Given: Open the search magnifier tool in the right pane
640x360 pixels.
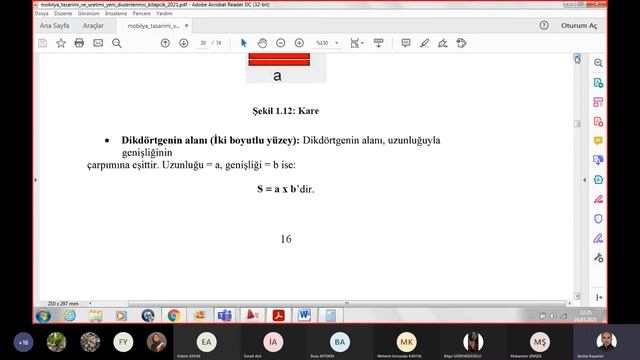Looking at the screenshot, I should point(598,63).
